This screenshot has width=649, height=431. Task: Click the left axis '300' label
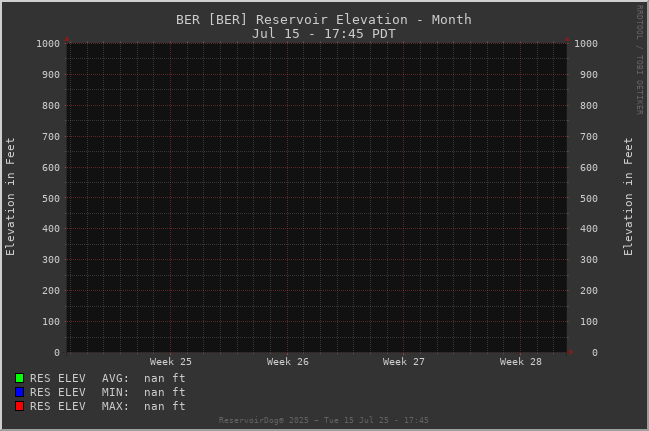pyautogui.click(x=51, y=260)
